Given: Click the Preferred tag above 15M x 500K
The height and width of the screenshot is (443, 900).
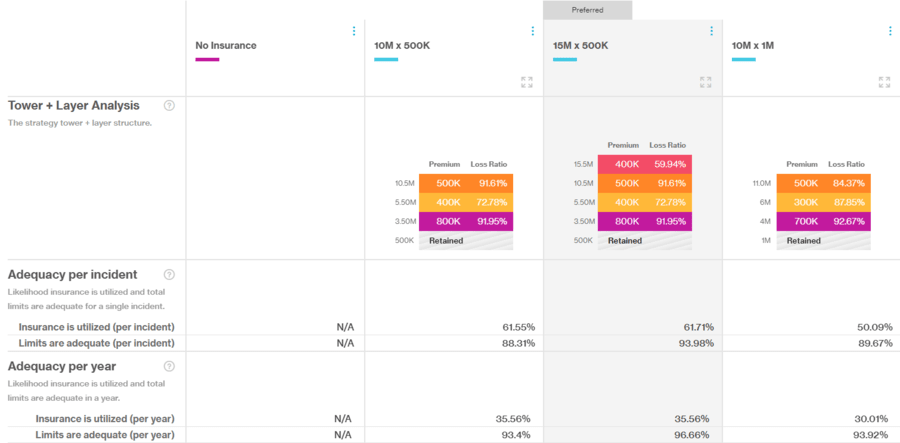Looking at the screenshot, I should [x=587, y=10].
